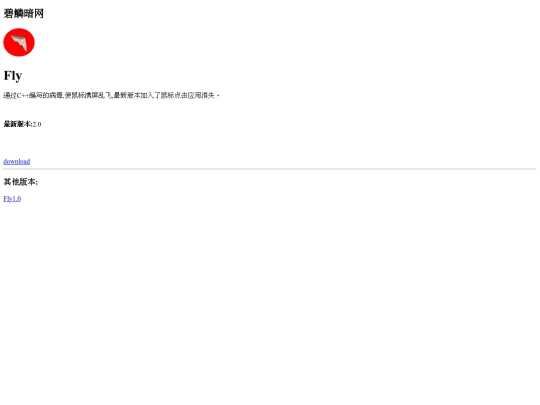Click the C++ virus description paragraph
The height and width of the screenshot is (405, 540).
click(x=111, y=95)
